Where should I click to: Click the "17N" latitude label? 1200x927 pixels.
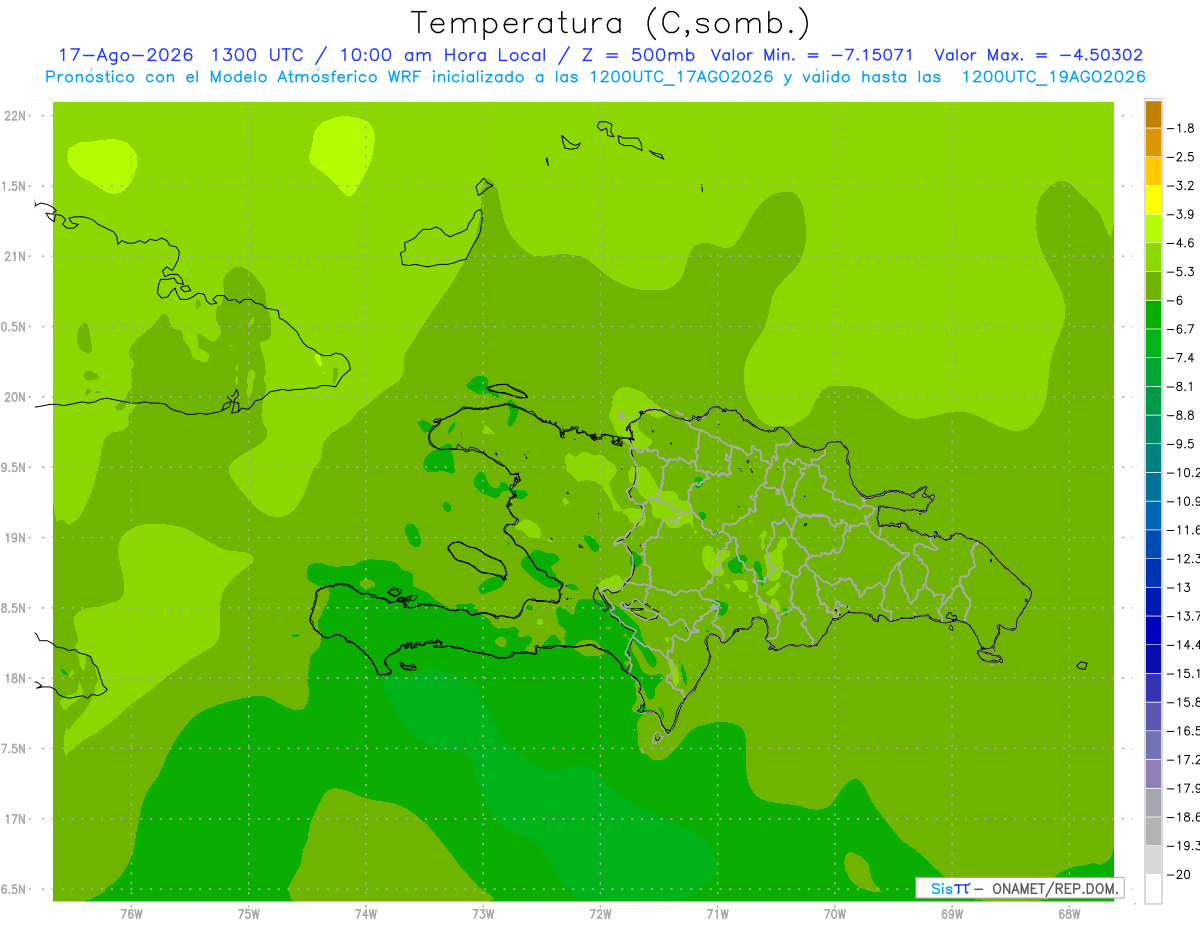[x=16, y=819]
